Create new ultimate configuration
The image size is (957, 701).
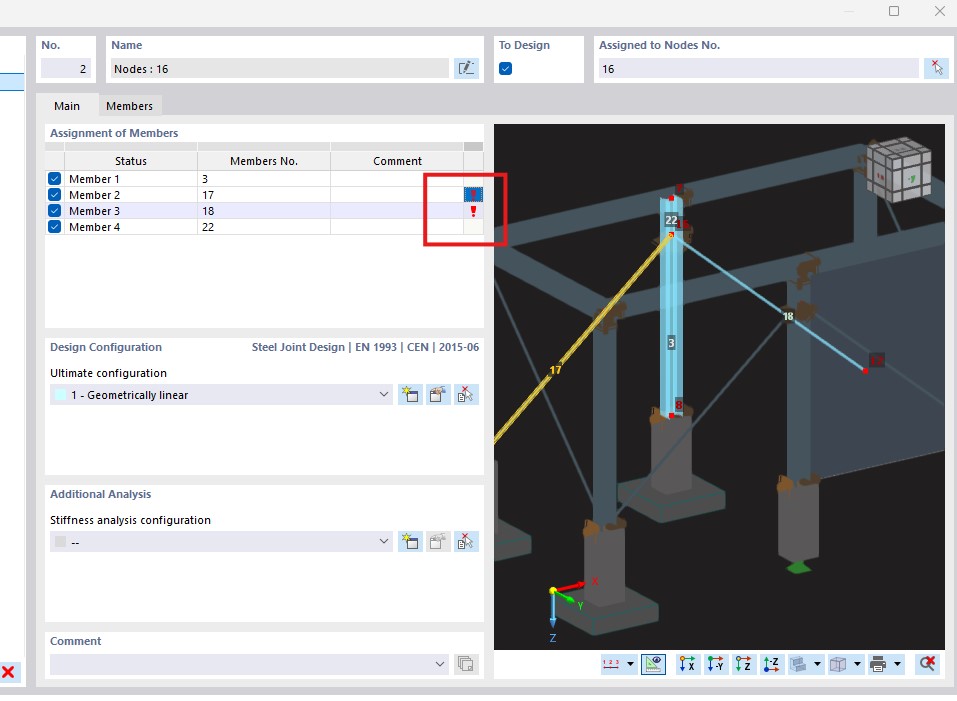click(x=410, y=395)
